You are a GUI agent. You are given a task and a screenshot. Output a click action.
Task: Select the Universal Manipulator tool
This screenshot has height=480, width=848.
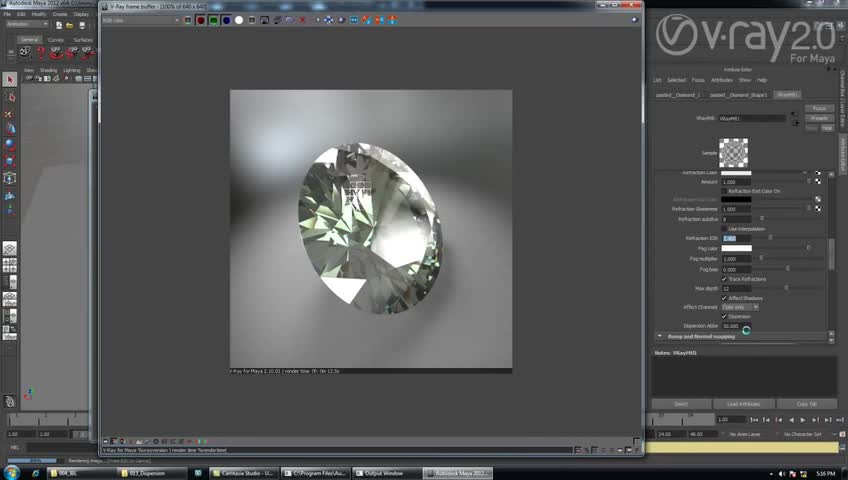10,178
